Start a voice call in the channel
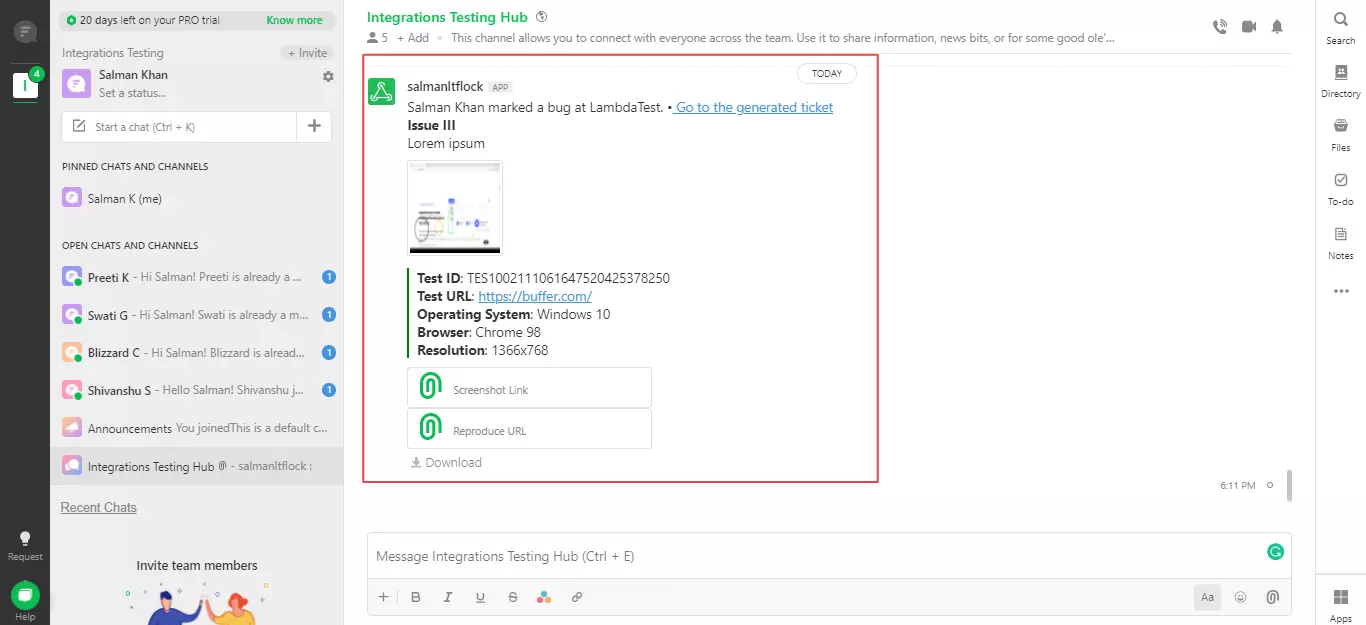 click(x=1219, y=27)
